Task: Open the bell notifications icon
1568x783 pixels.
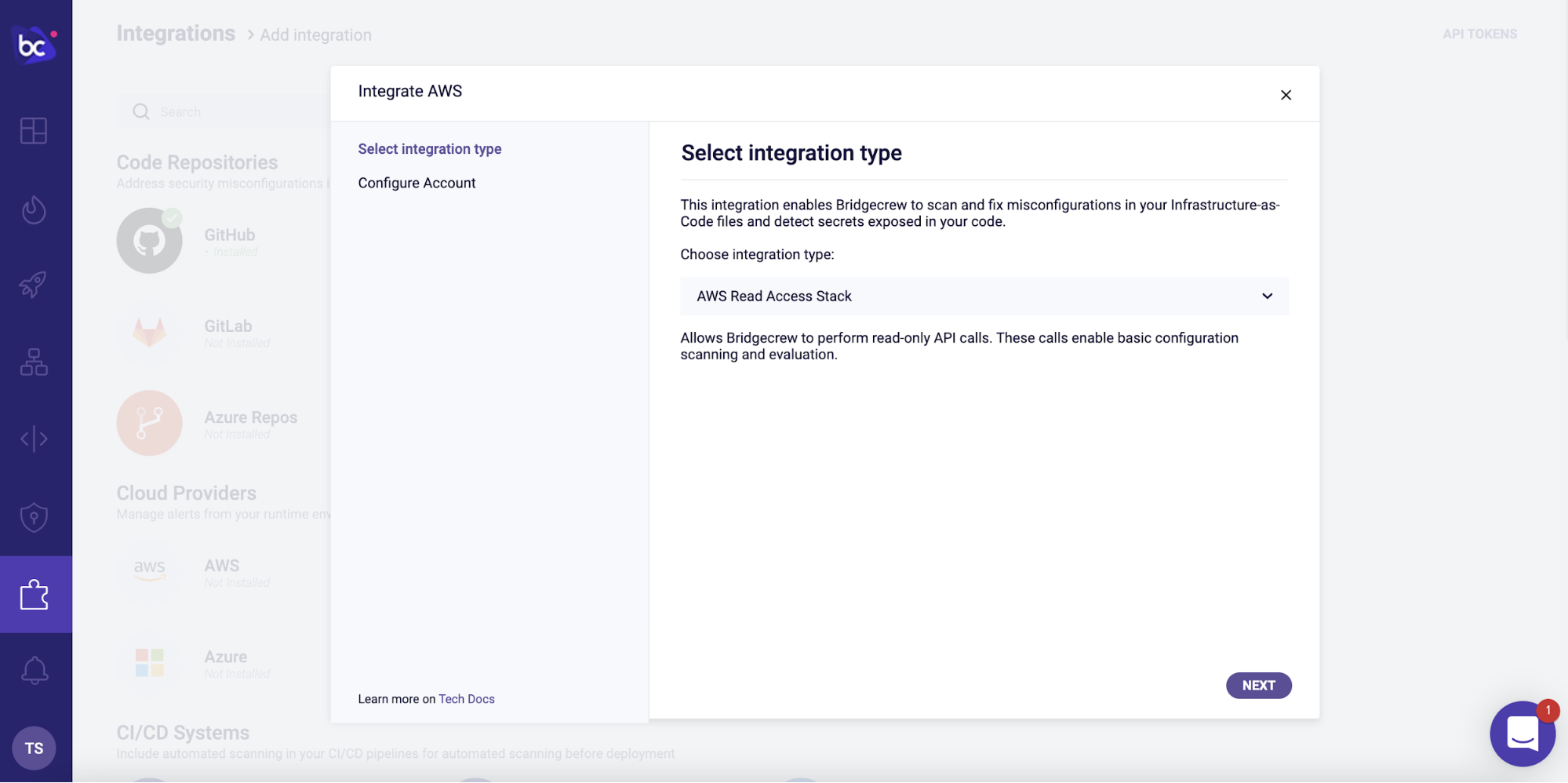Action: point(34,670)
